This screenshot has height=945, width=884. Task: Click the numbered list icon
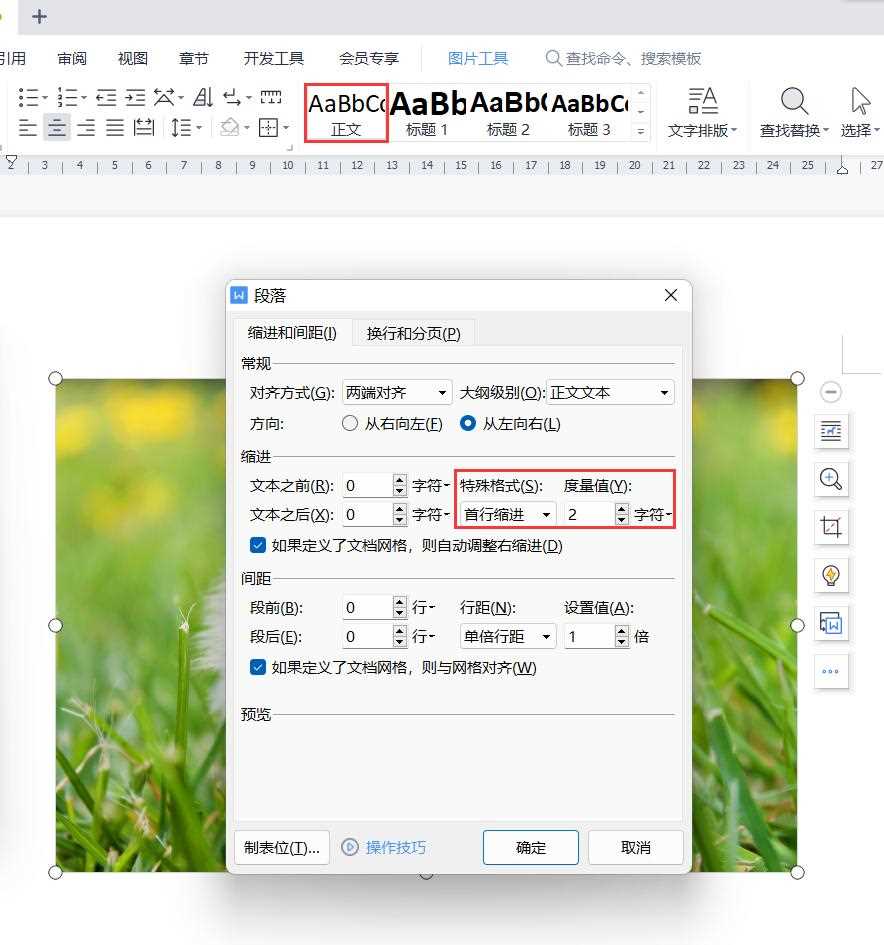pyautogui.click(x=68, y=98)
